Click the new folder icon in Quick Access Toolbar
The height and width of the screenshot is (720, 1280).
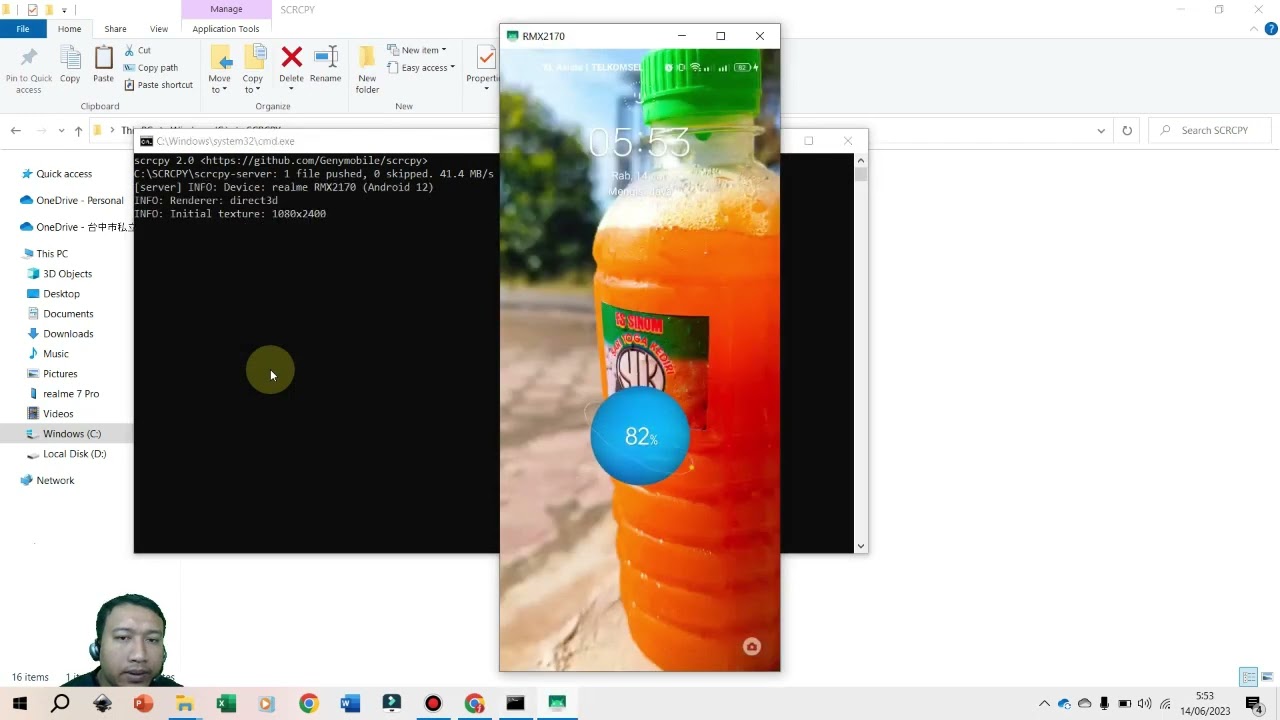click(48, 9)
